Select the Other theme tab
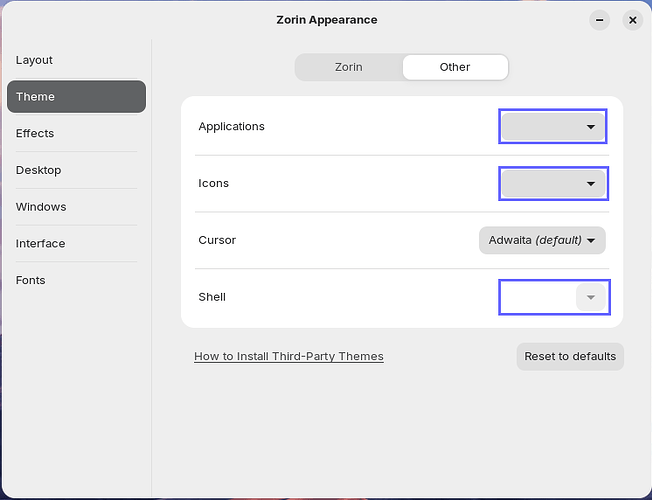 click(455, 67)
